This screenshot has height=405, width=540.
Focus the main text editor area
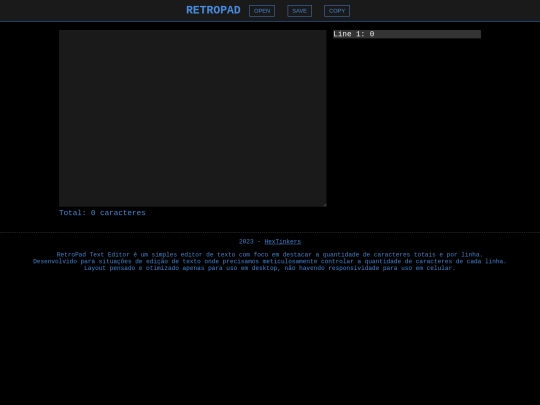pos(193,118)
